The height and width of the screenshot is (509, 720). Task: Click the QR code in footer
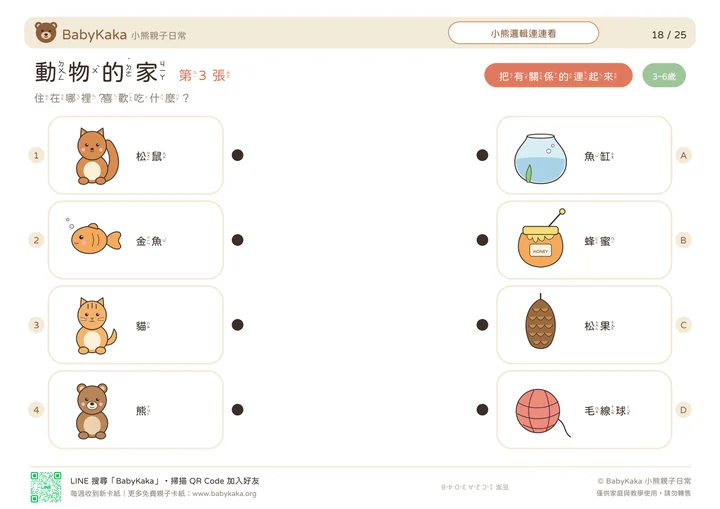[x=46, y=487]
